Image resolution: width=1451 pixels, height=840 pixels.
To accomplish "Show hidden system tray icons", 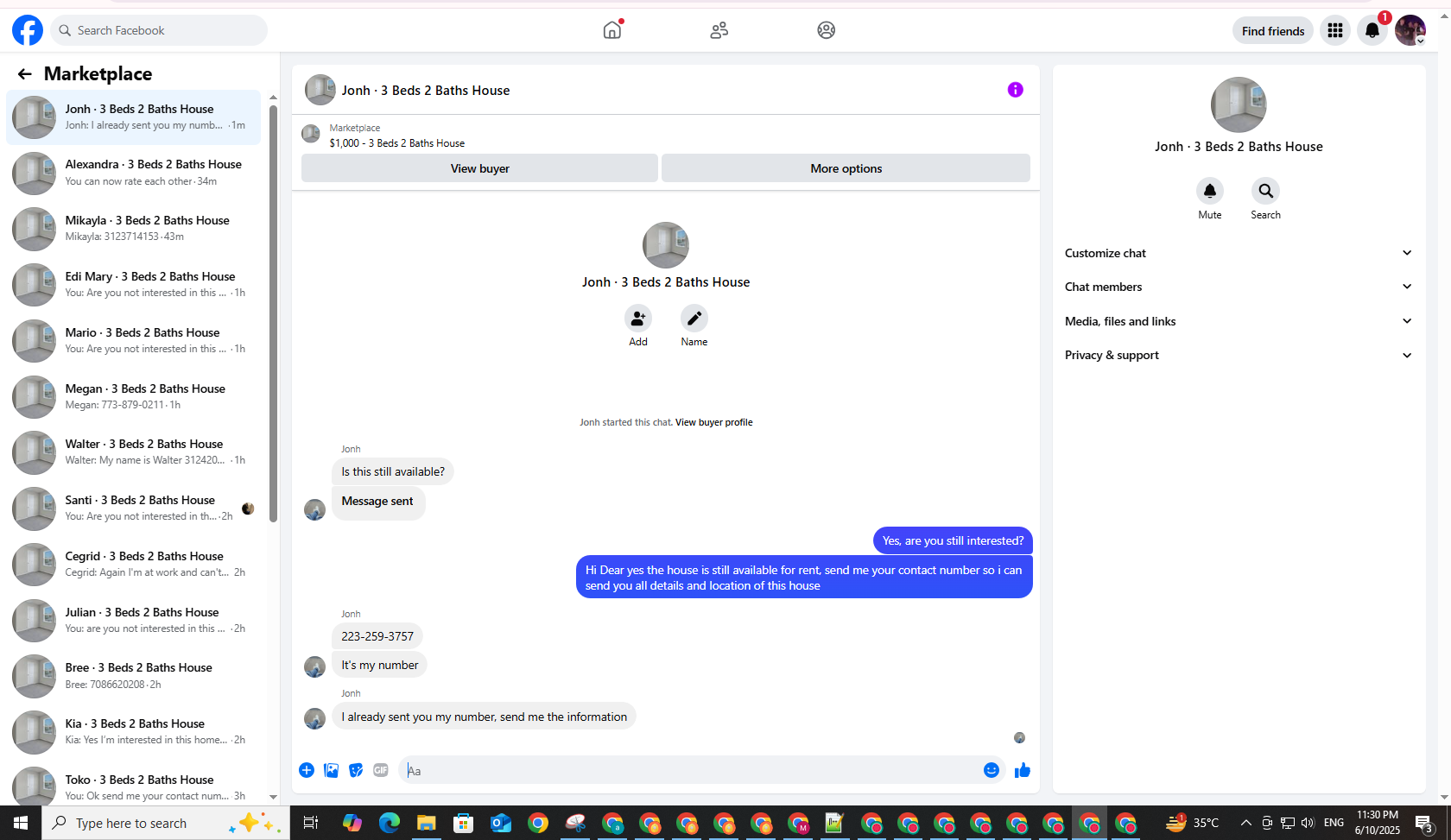I will (1246, 823).
